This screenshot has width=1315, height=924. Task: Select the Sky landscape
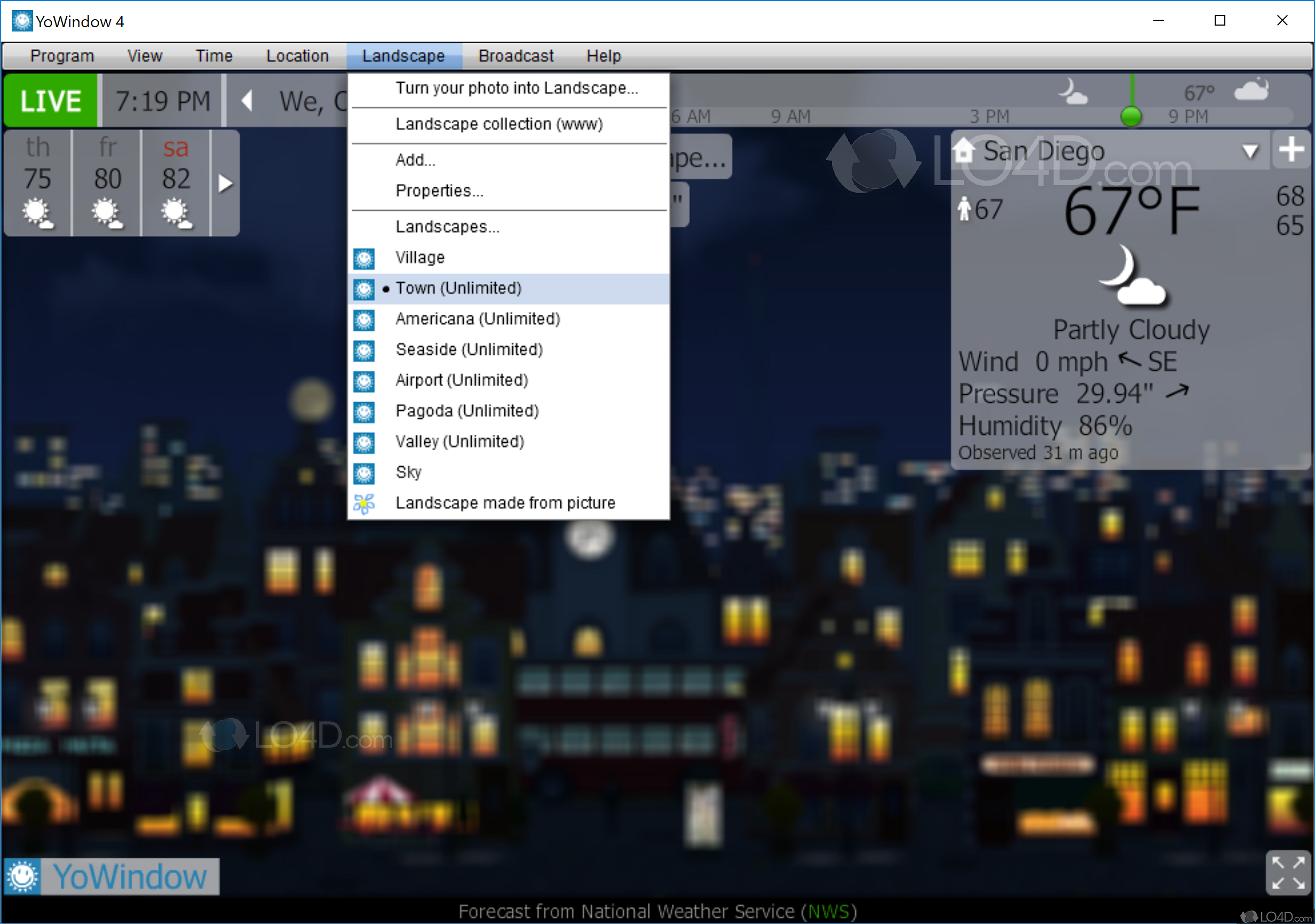click(x=509, y=472)
